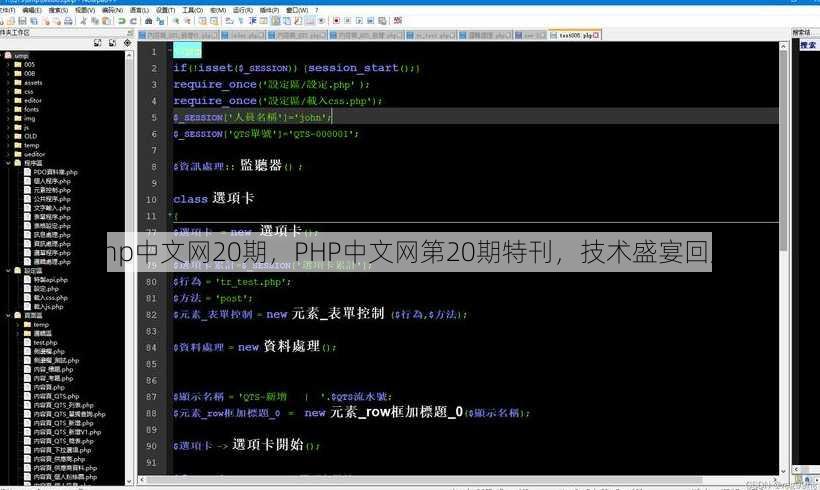Select the js folder in the tree

click(26, 127)
